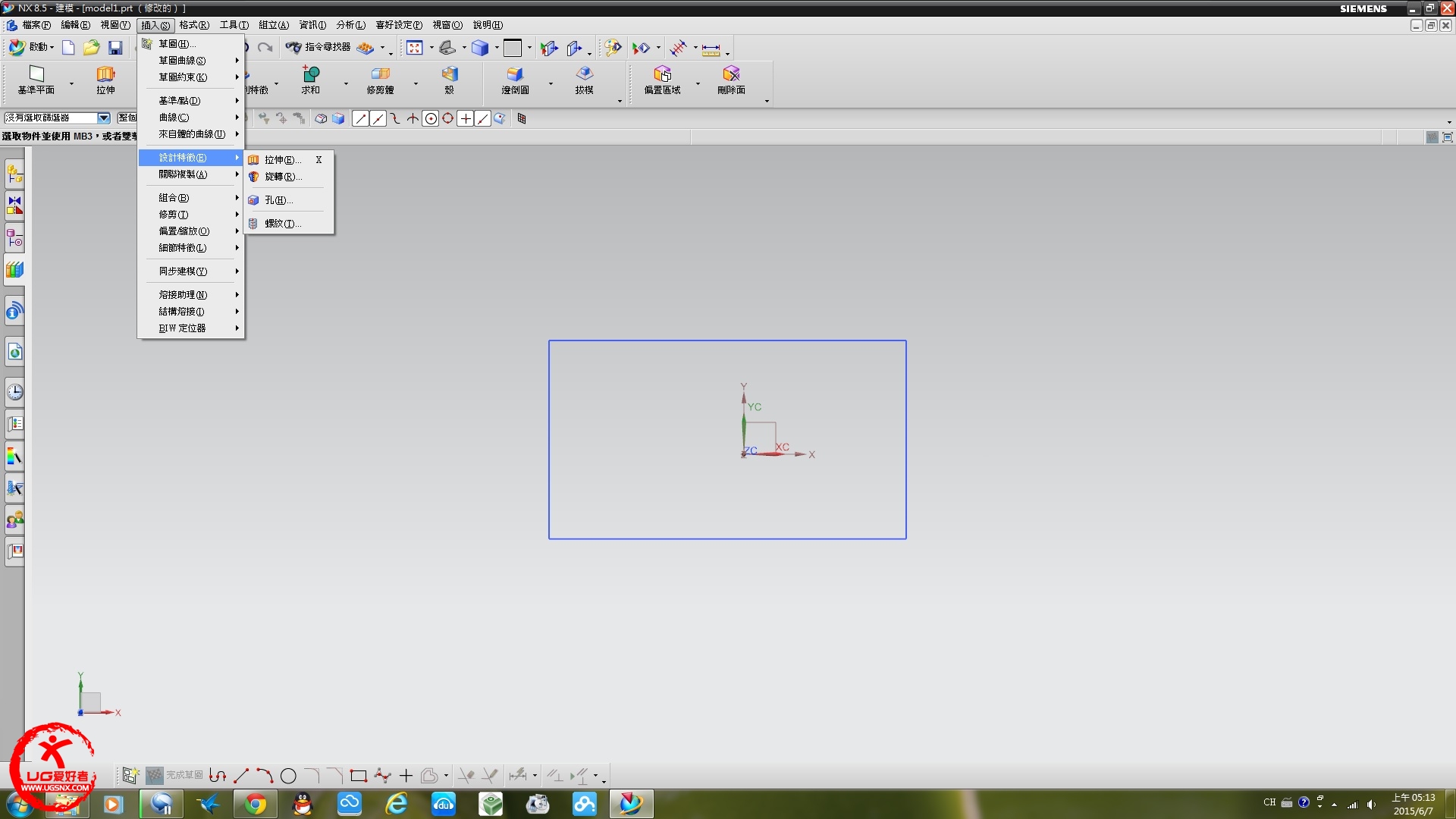Expand the 草圖曲線 submenu

coord(191,61)
